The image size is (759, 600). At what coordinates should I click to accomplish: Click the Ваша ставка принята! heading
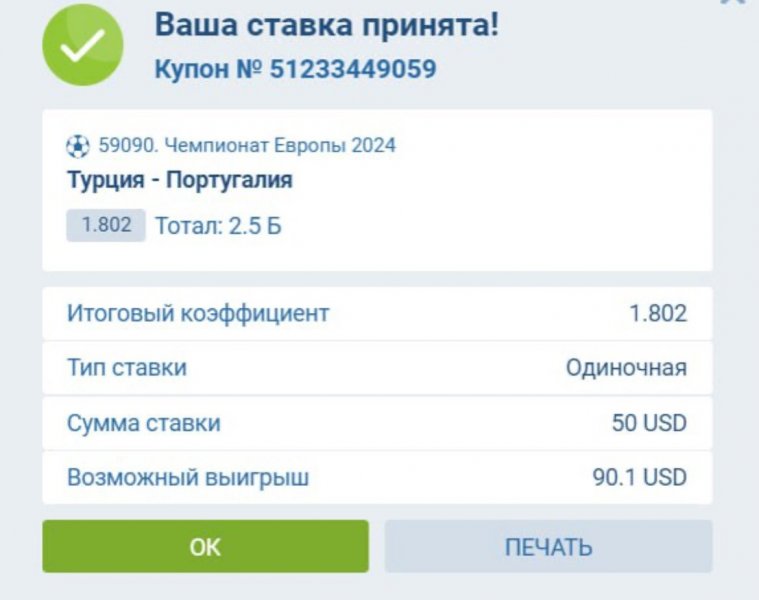tap(326, 26)
